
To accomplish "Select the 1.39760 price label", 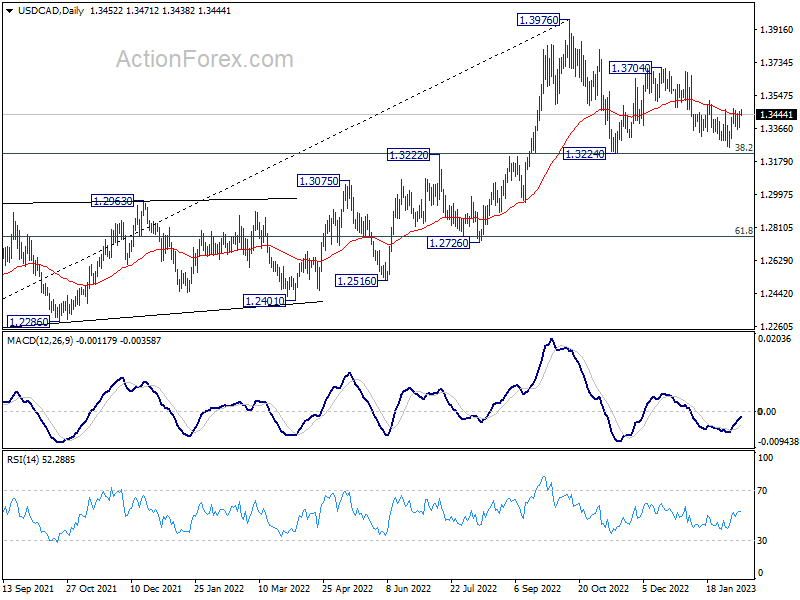I will tap(538, 20).
